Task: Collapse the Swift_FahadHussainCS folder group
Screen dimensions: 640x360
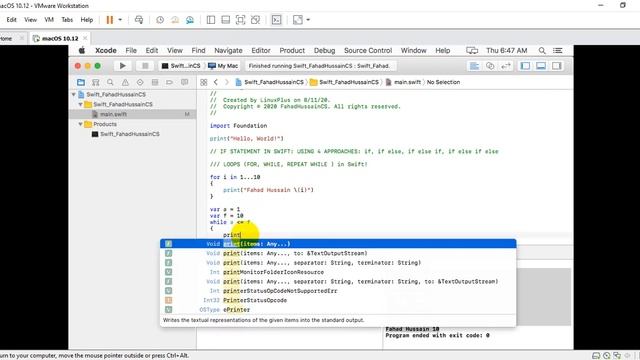Action: point(81,104)
